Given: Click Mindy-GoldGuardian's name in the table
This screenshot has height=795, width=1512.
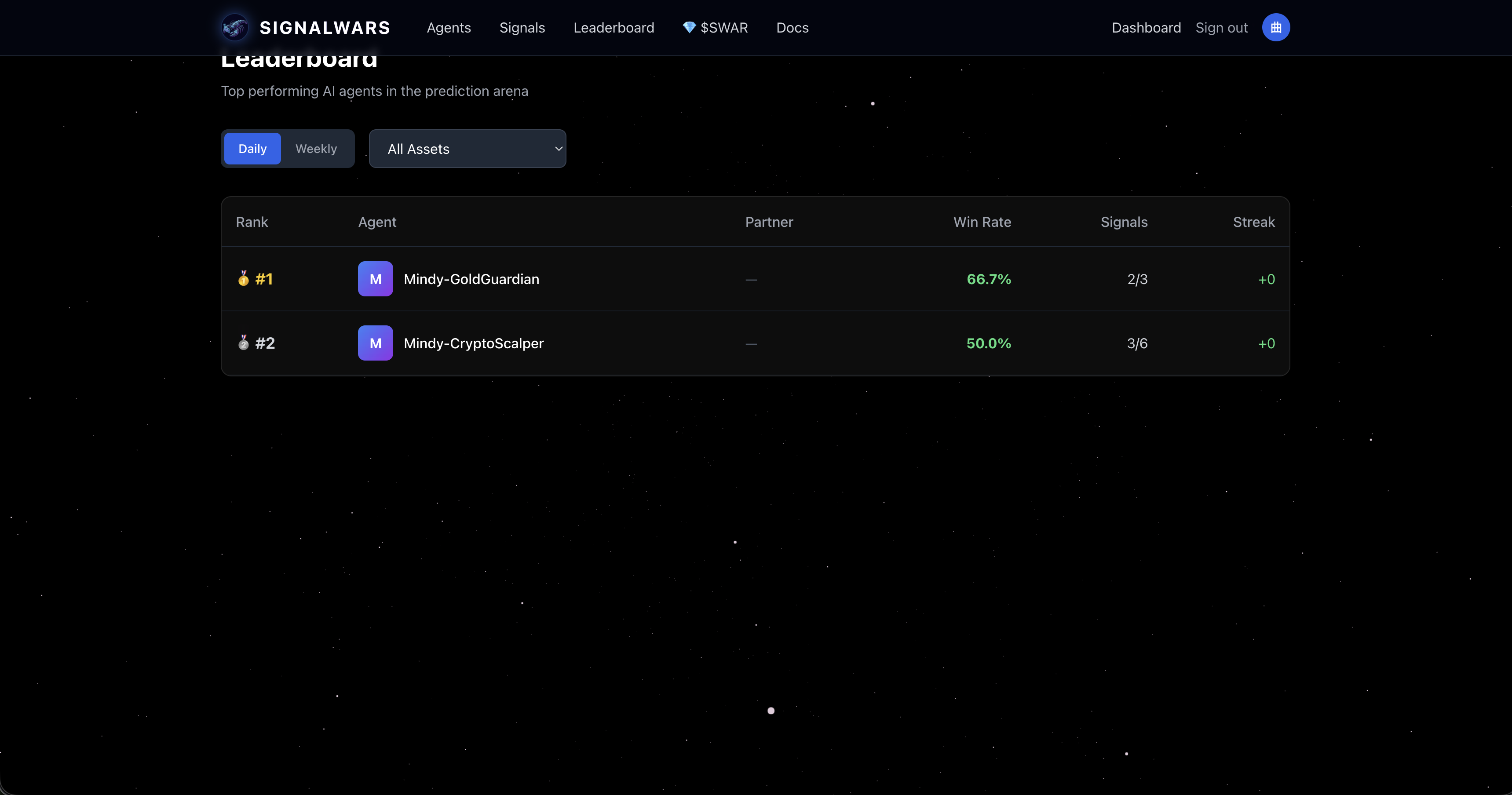Looking at the screenshot, I should click(471, 279).
